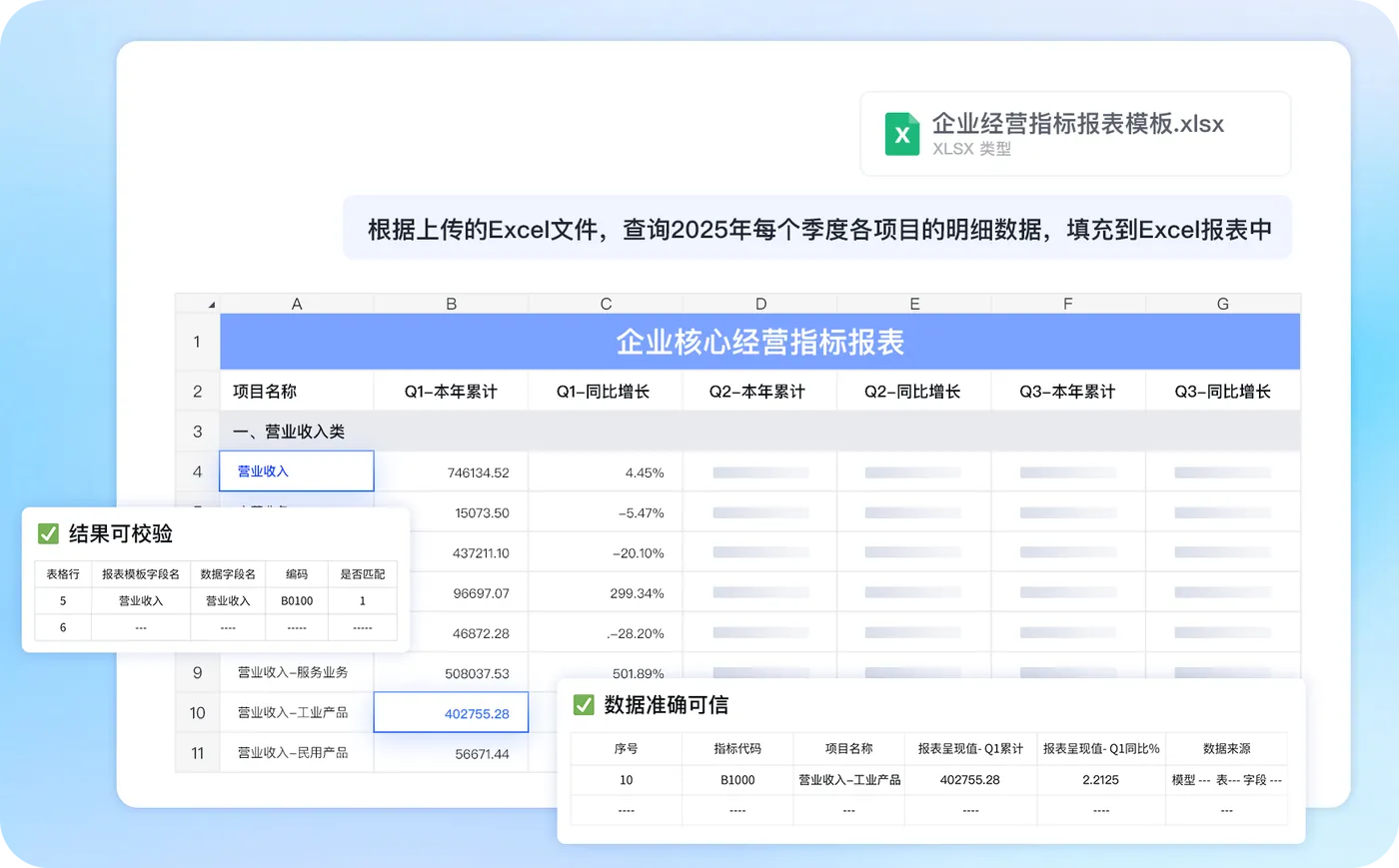
Task: Click the select-all corner triangle of the sheet
Action: 211,305
